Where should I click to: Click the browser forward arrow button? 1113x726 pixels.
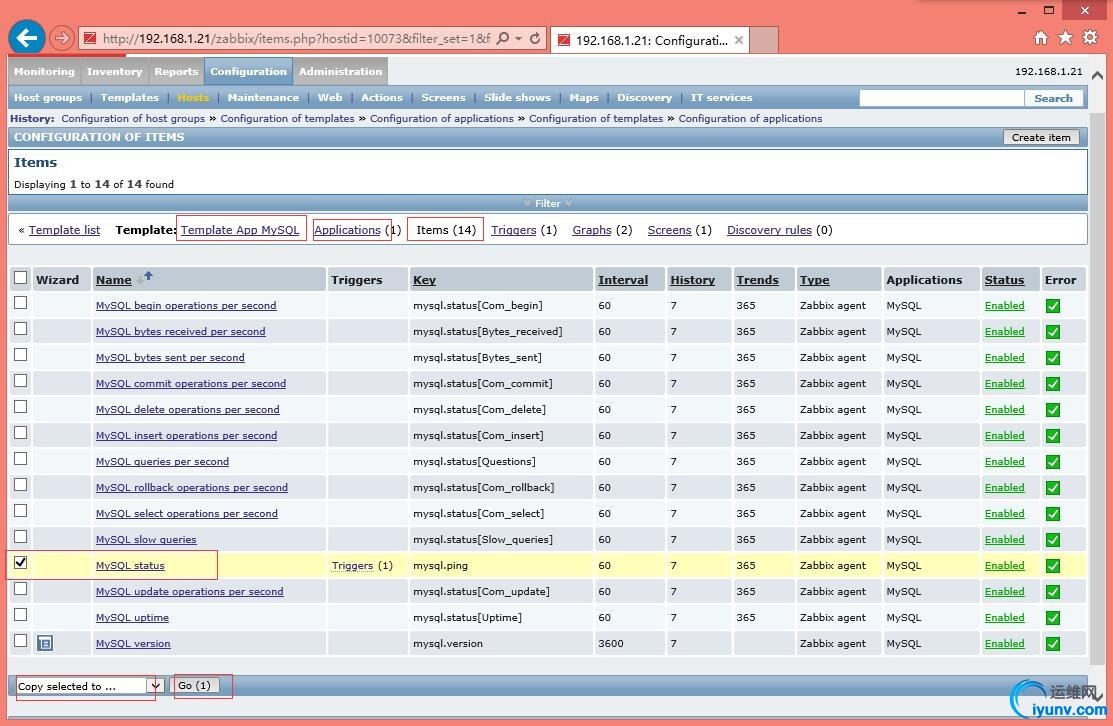(x=62, y=39)
